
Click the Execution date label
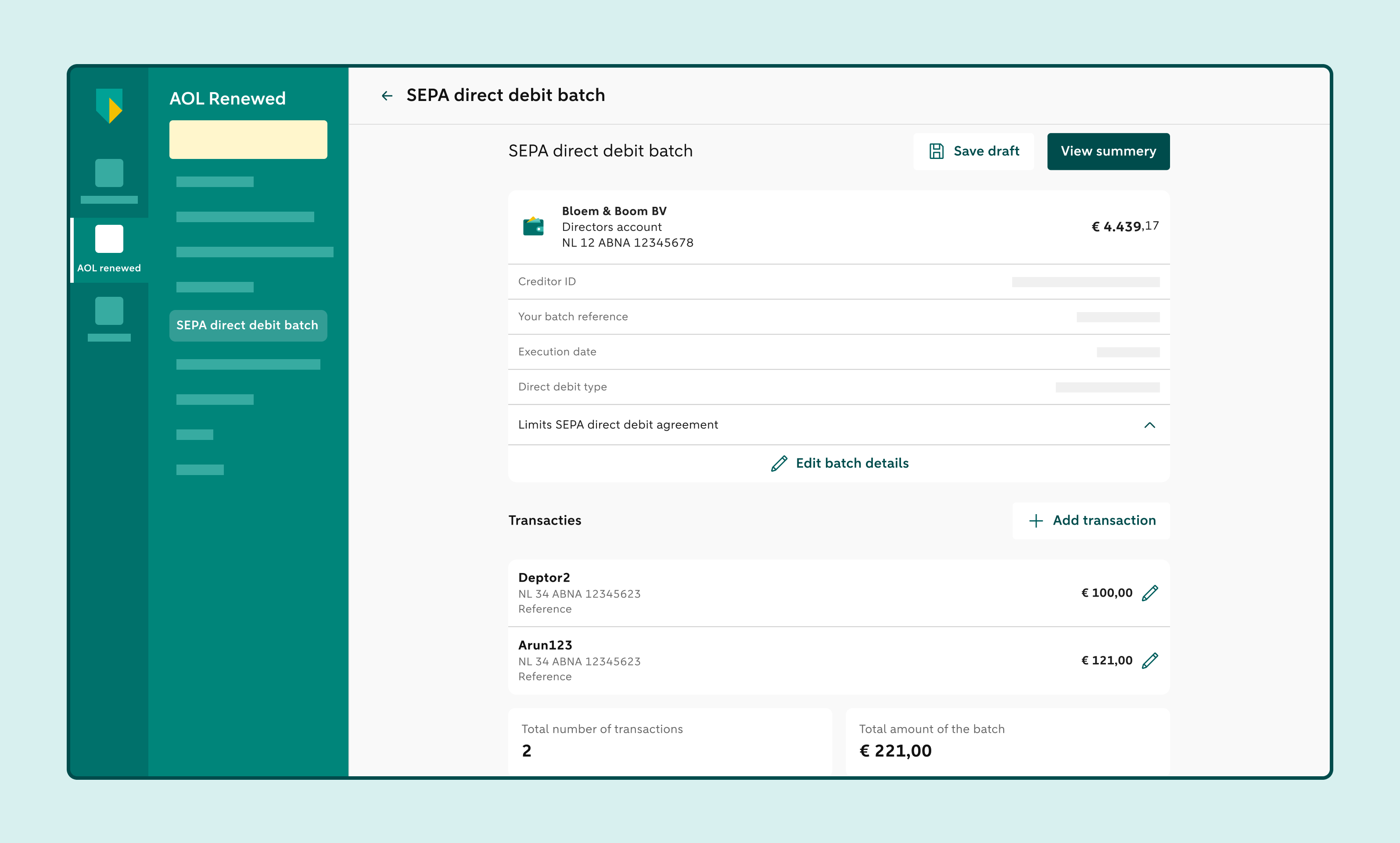[557, 352]
